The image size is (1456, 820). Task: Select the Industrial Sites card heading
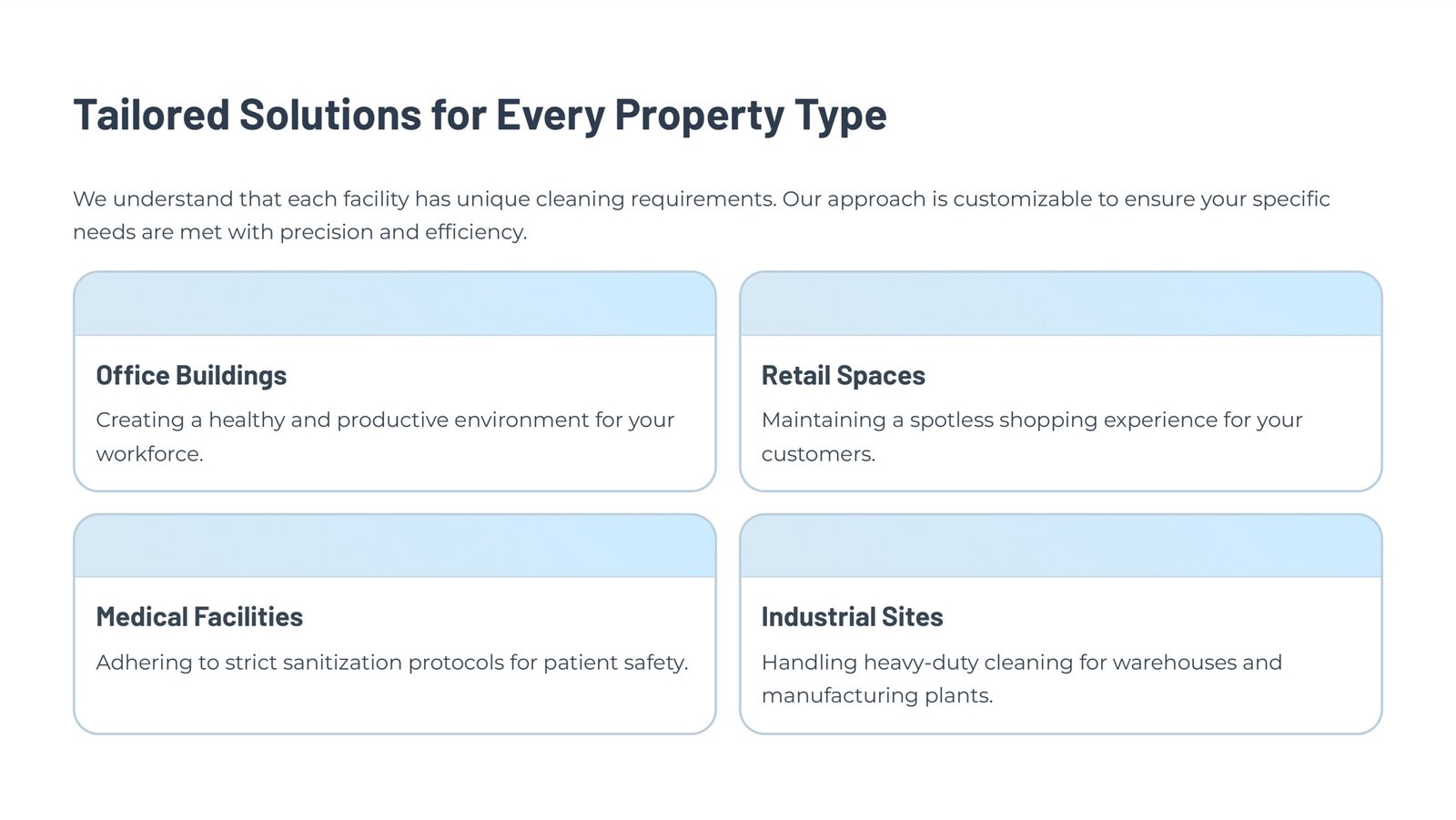coord(852,617)
